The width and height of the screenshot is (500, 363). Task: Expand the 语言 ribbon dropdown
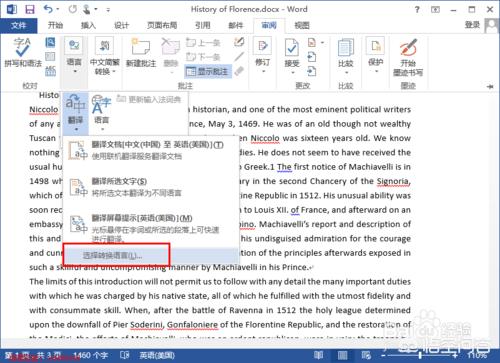74,56
